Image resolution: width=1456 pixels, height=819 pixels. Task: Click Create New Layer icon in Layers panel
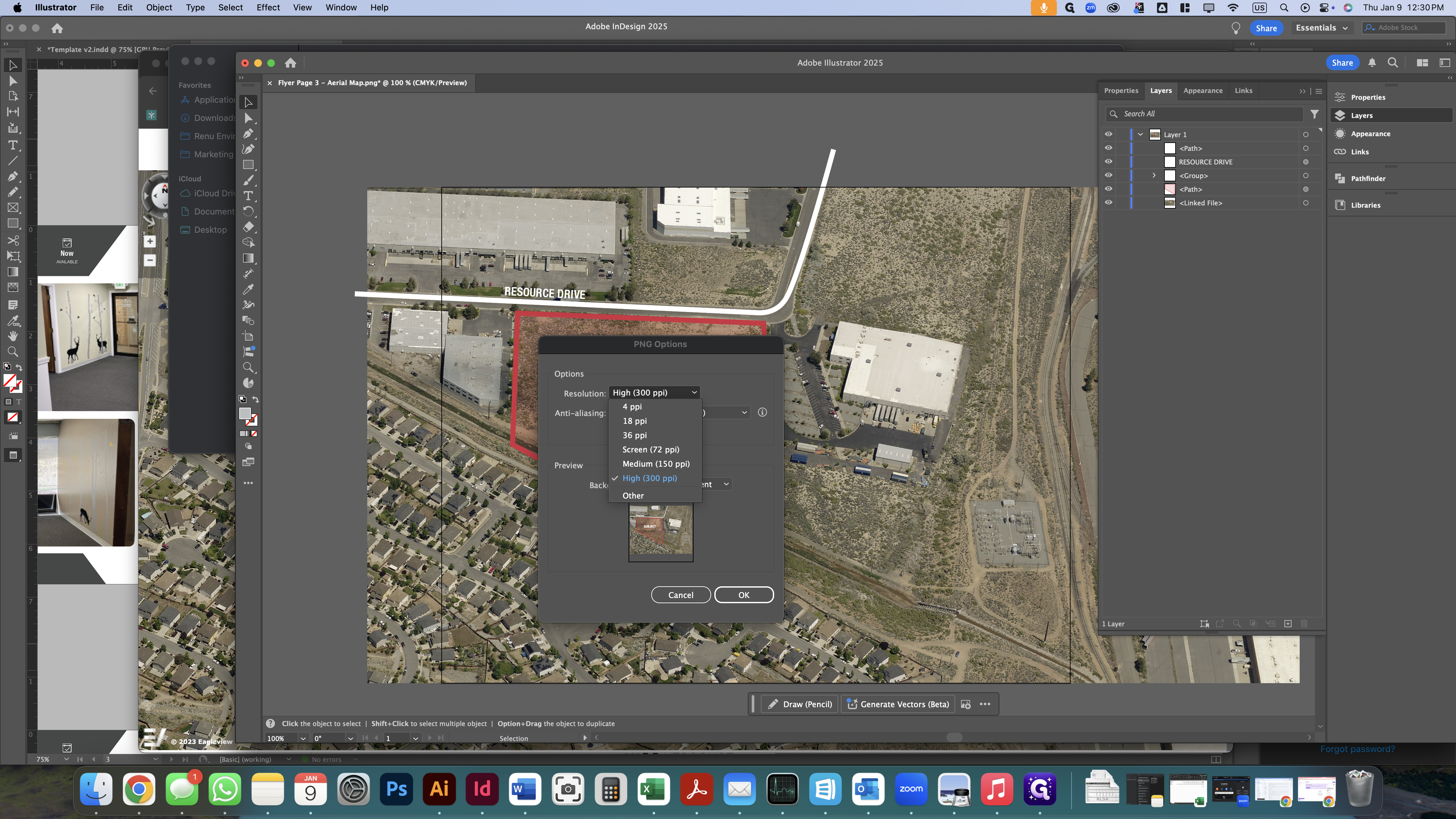tap(1288, 624)
